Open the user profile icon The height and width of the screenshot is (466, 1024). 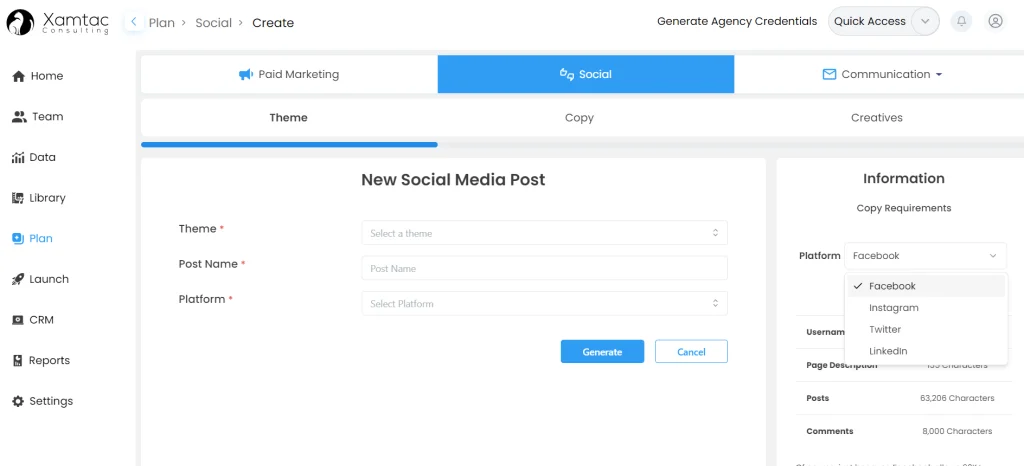pos(995,21)
